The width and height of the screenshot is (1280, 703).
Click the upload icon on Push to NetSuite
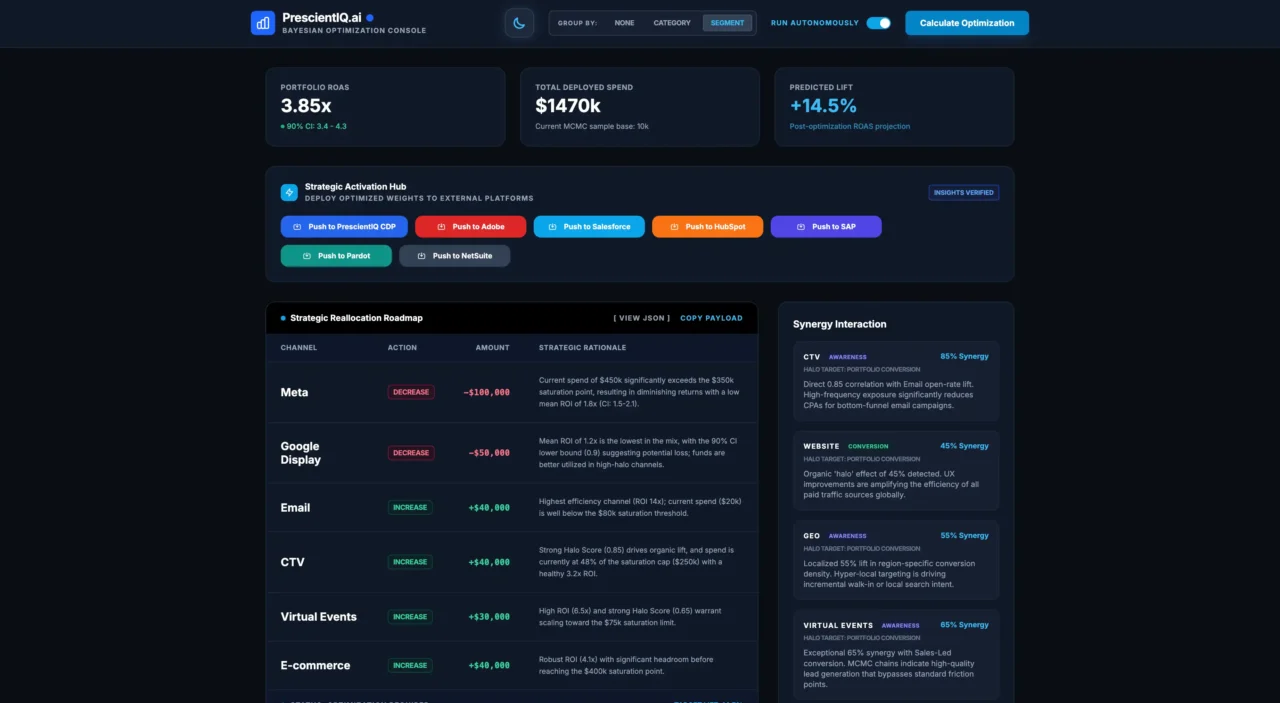(421, 256)
